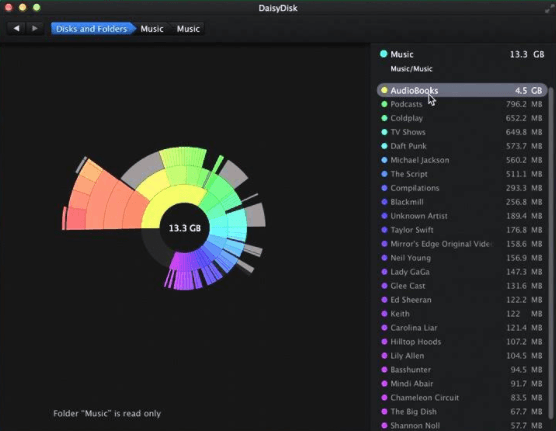Click the Folder "Music" is read only message
Screen dimensions: 556x431
107,413
